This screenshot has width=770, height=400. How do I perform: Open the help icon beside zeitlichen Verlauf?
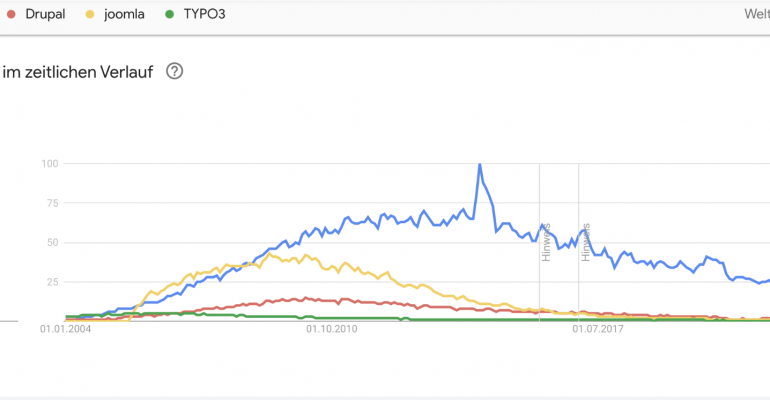[x=174, y=71]
